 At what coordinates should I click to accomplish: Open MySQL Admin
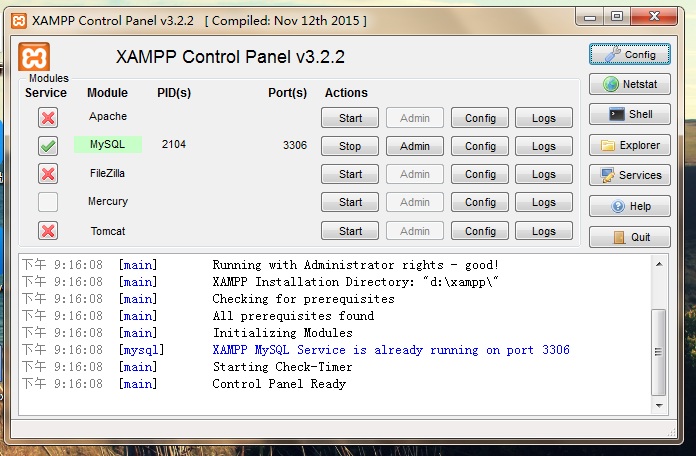point(415,146)
